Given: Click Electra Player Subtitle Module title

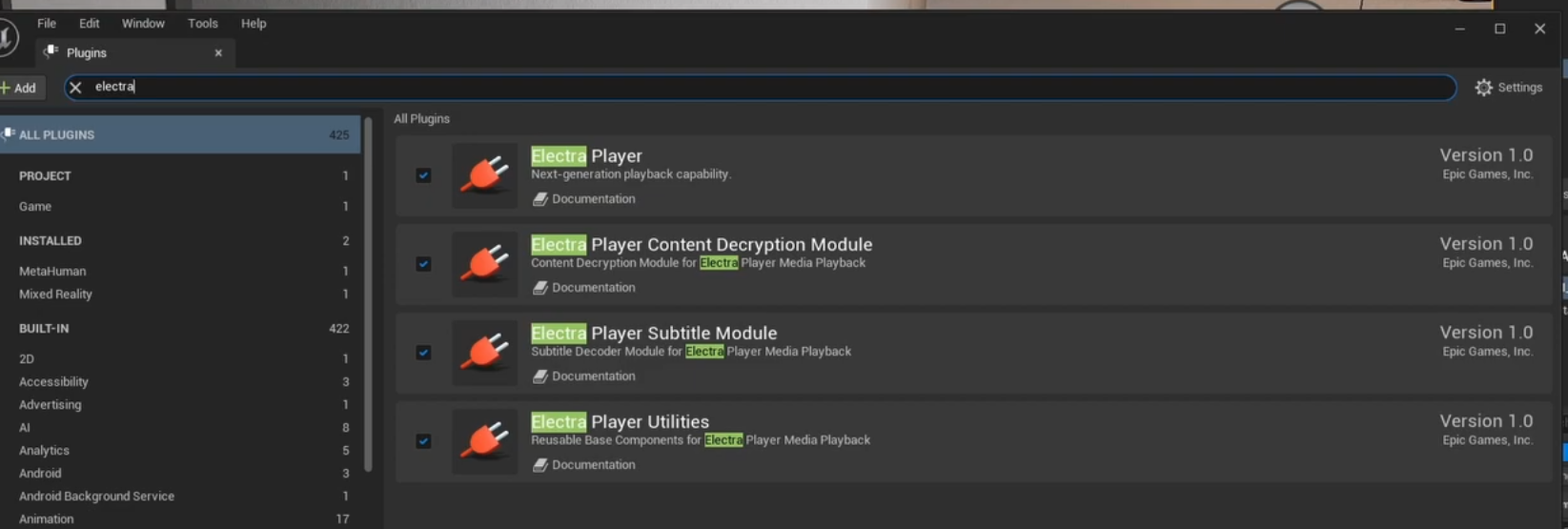Looking at the screenshot, I should [654, 333].
